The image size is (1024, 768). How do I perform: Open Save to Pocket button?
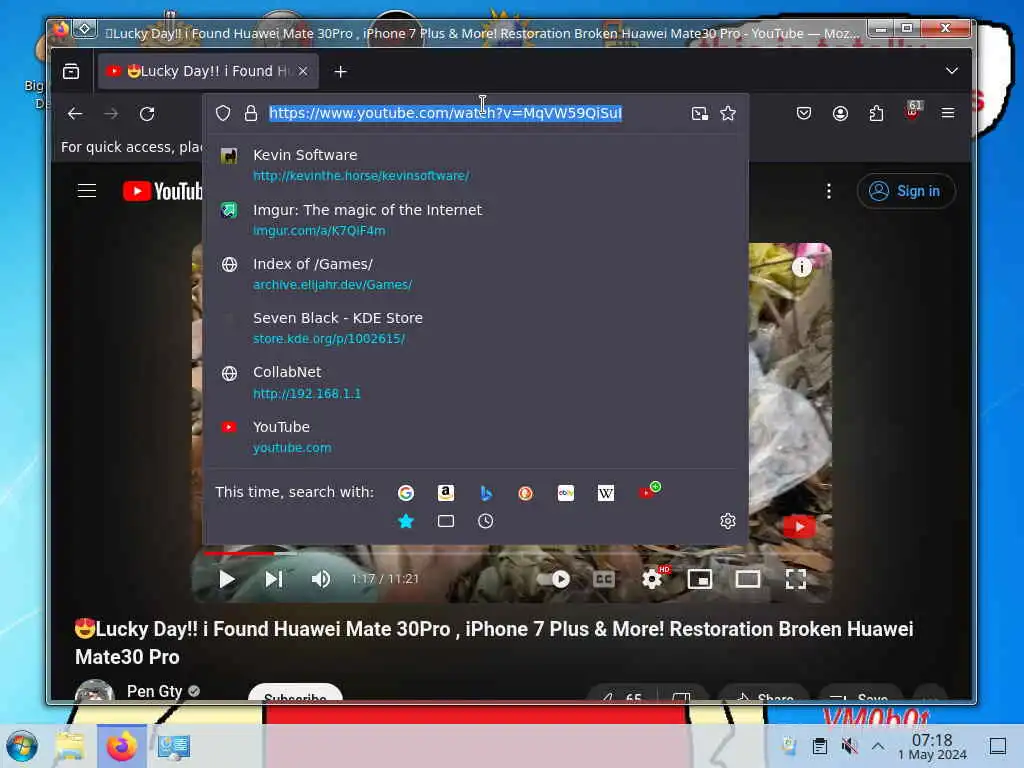pyautogui.click(x=804, y=114)
